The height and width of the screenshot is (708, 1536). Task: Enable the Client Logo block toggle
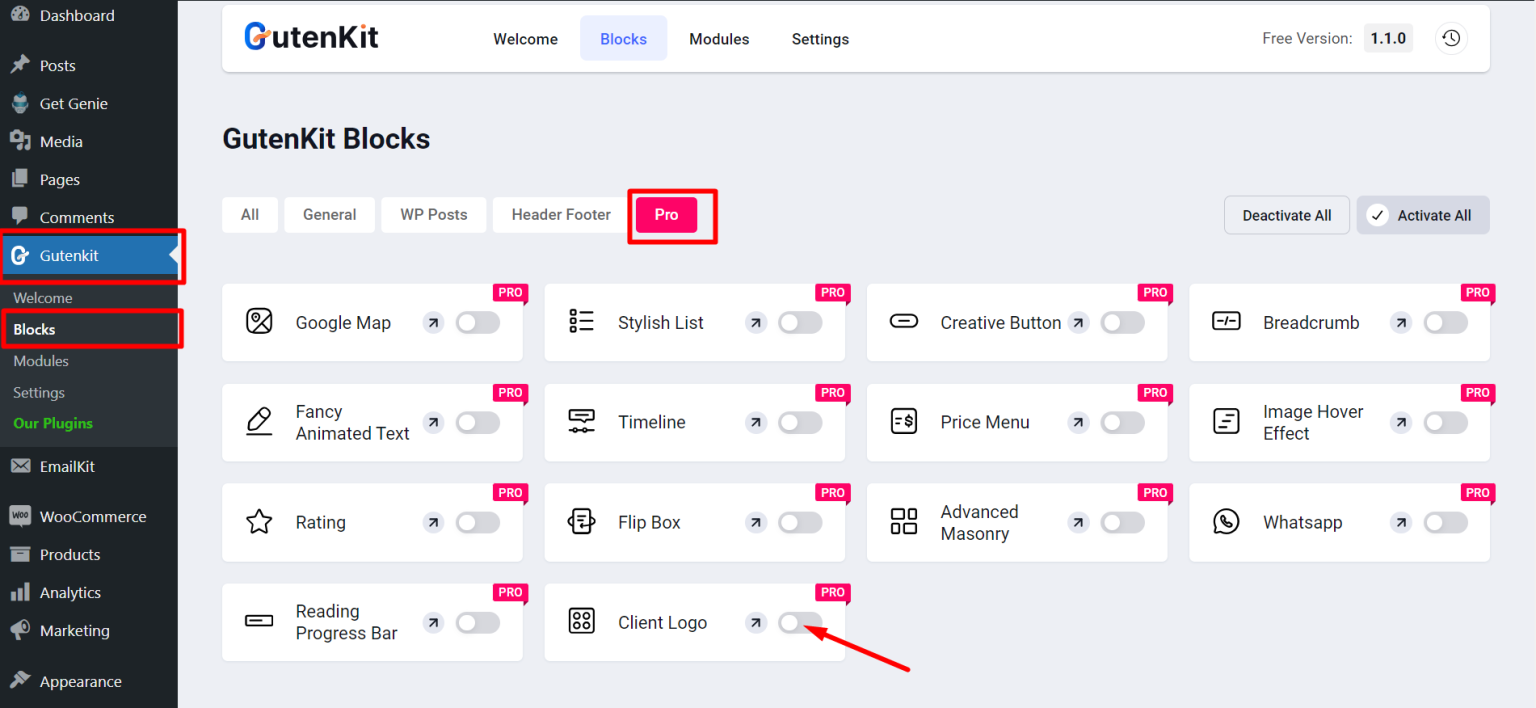click(800, 623)
